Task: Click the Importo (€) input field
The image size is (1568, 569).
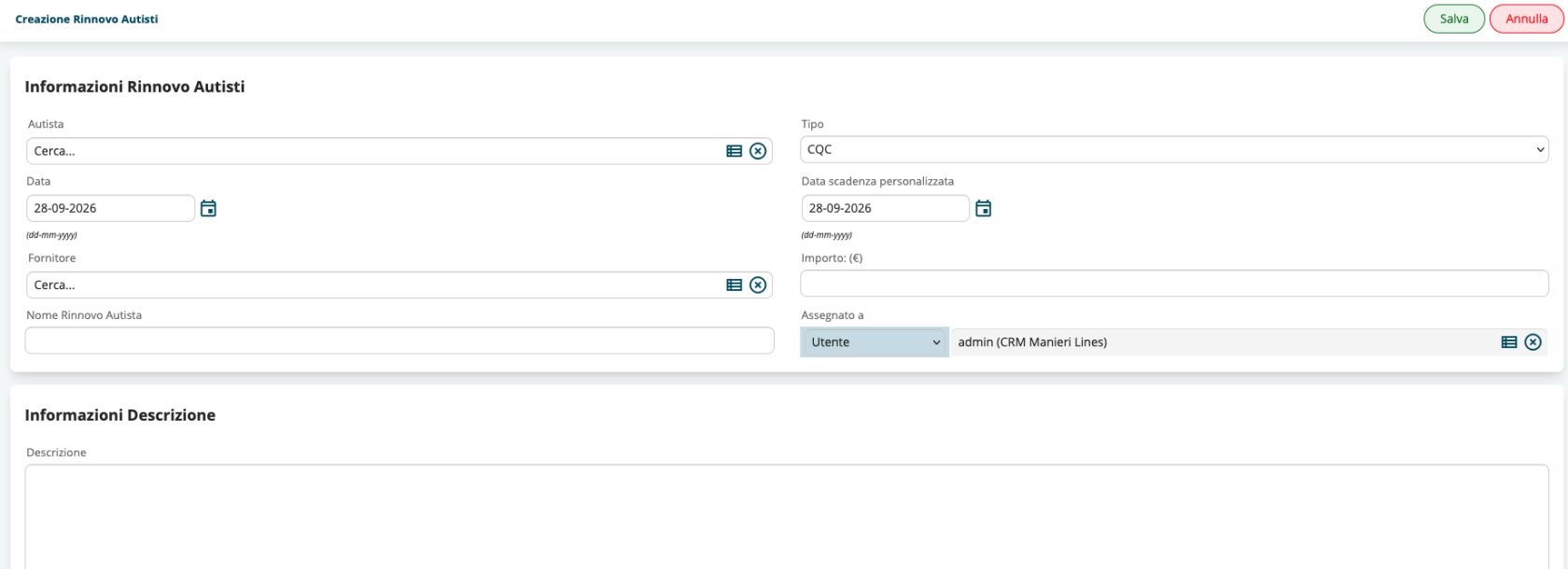Action: (x=1174, y=284)
